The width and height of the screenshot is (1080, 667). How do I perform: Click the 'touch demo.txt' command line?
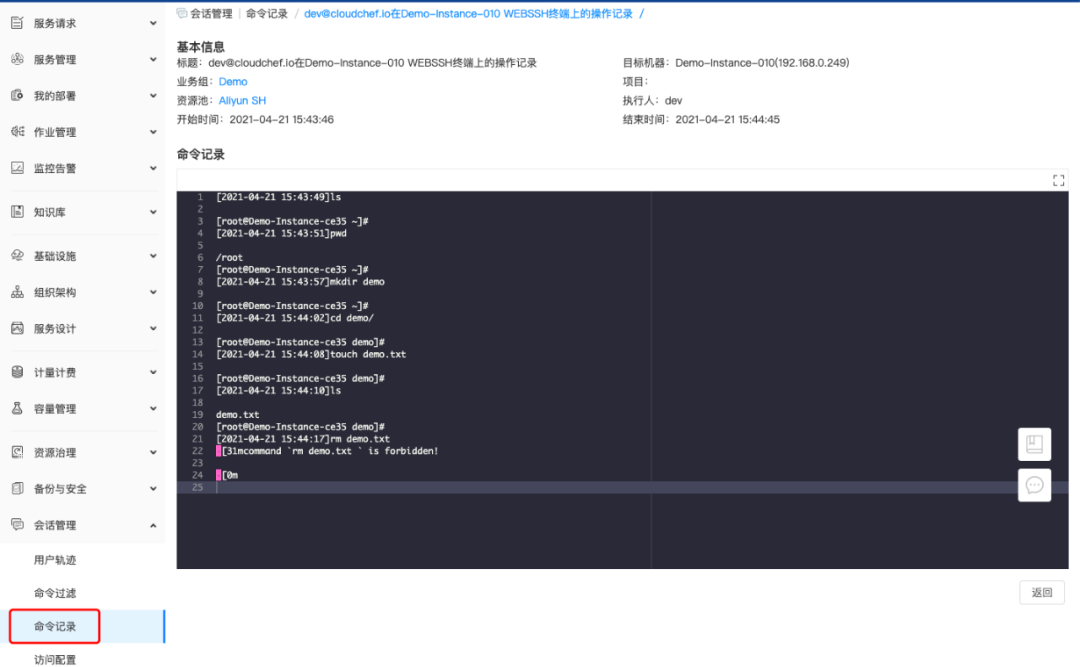pos(311,354)
